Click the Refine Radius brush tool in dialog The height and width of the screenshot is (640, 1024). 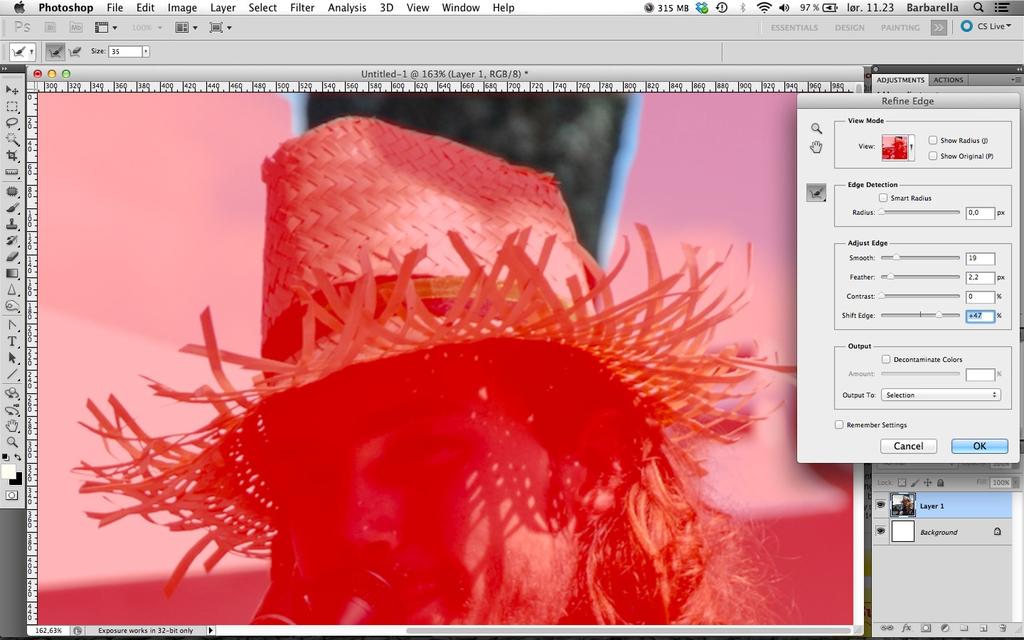(x=816, y=193)
